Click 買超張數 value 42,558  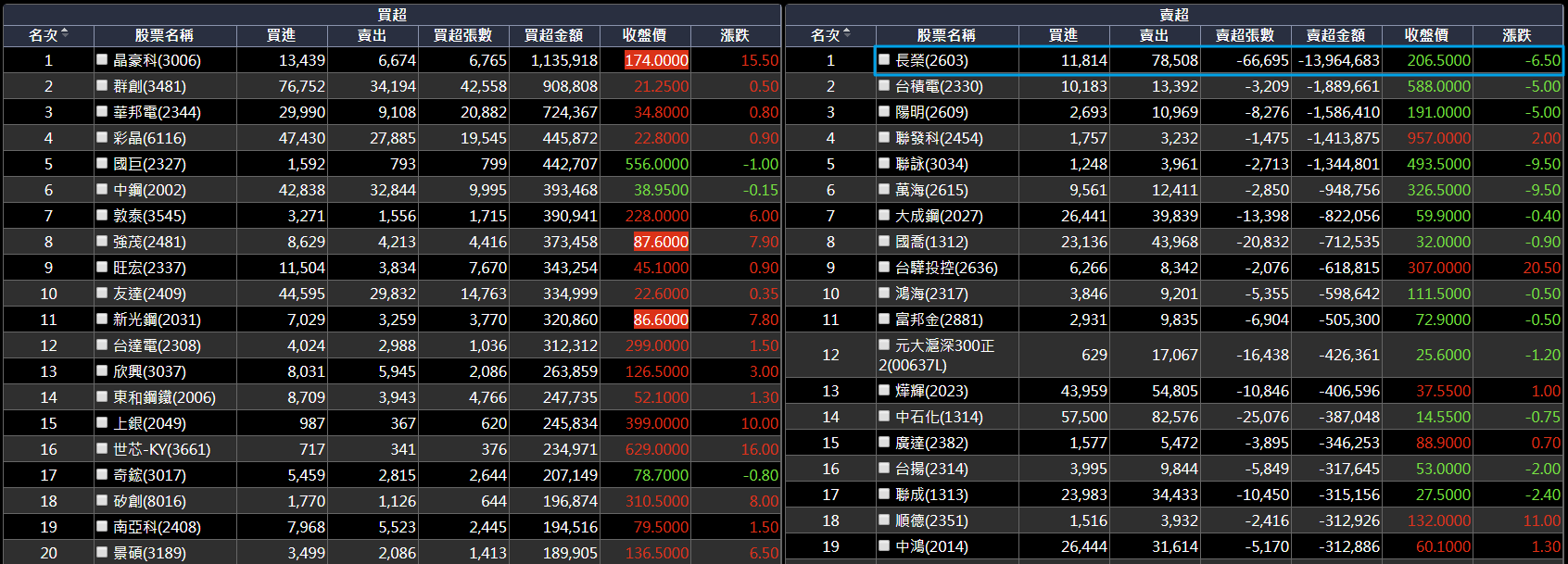(x=484, y=86)
